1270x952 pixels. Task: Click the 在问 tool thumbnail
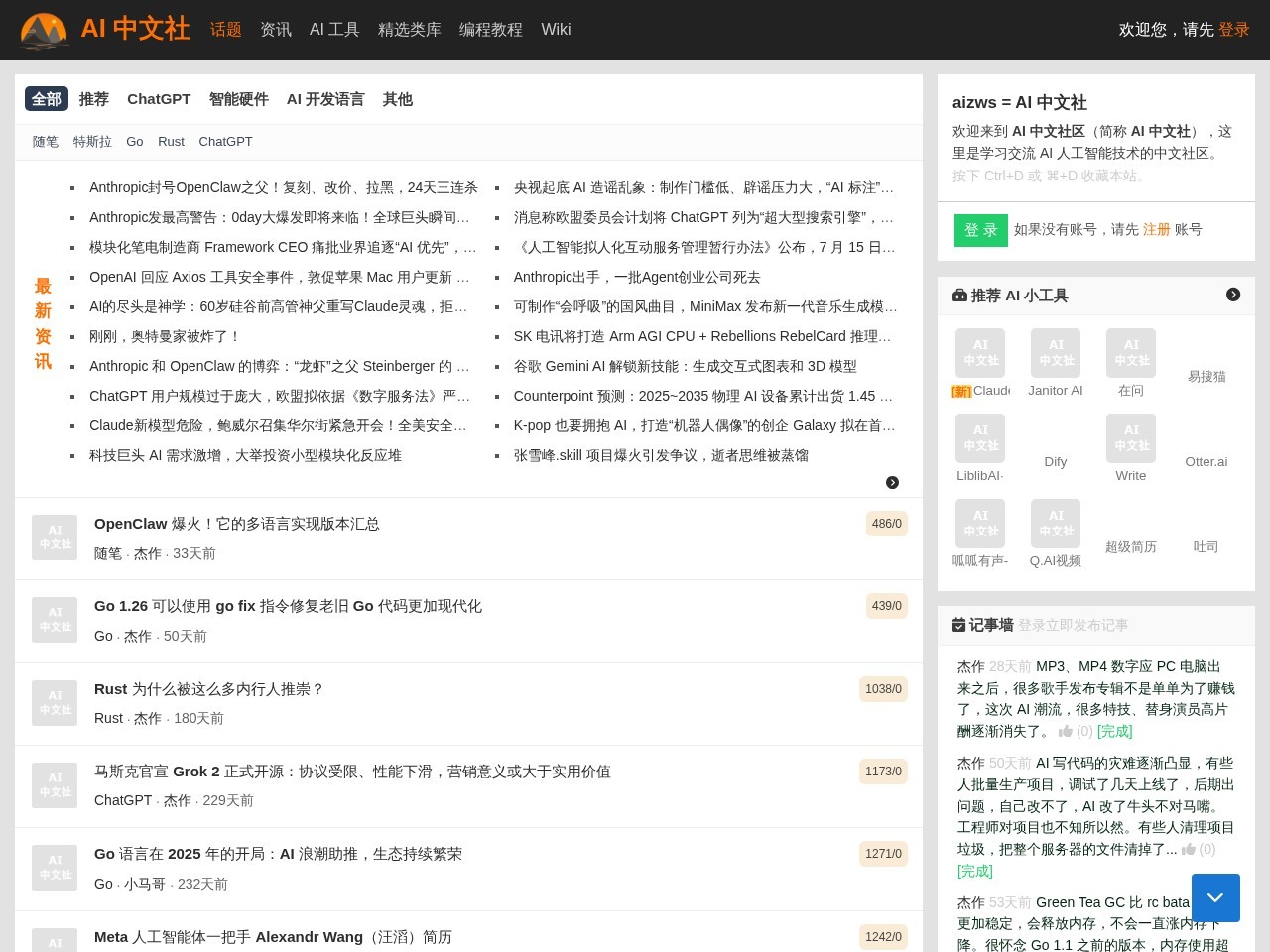click(1130, 353)
